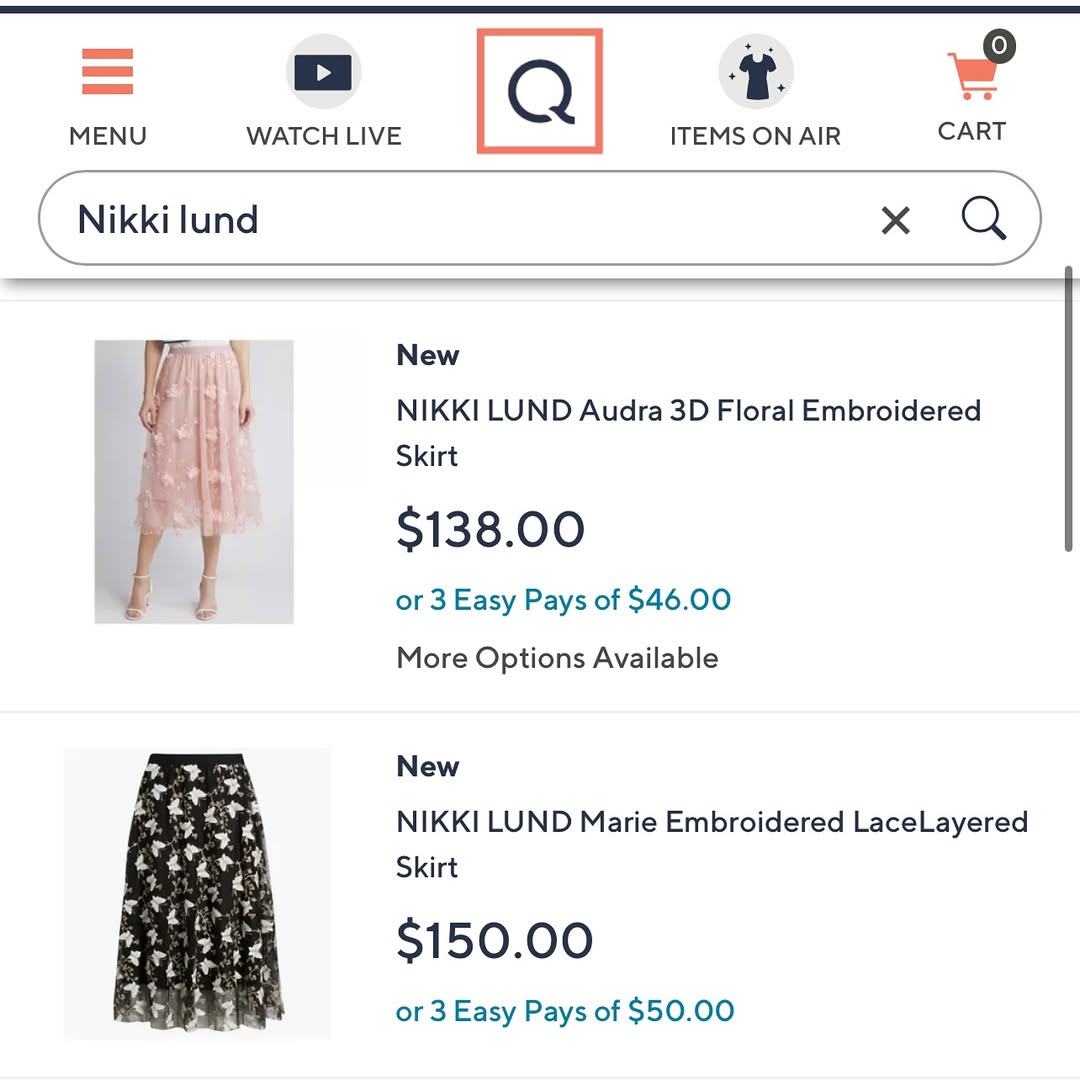
Task: Click 3 Easy Pays of $46.00 link
Action: tap(563, 600)
